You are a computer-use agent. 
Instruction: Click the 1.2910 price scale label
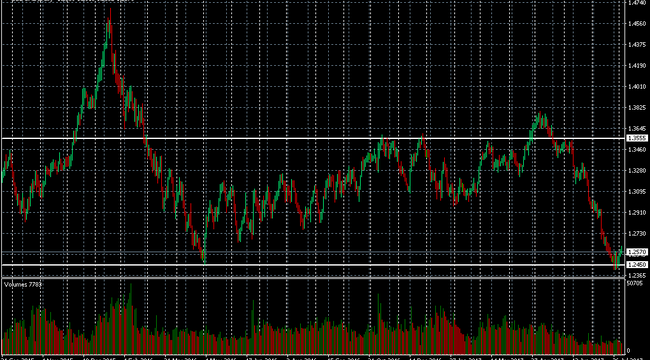(637, 213)
